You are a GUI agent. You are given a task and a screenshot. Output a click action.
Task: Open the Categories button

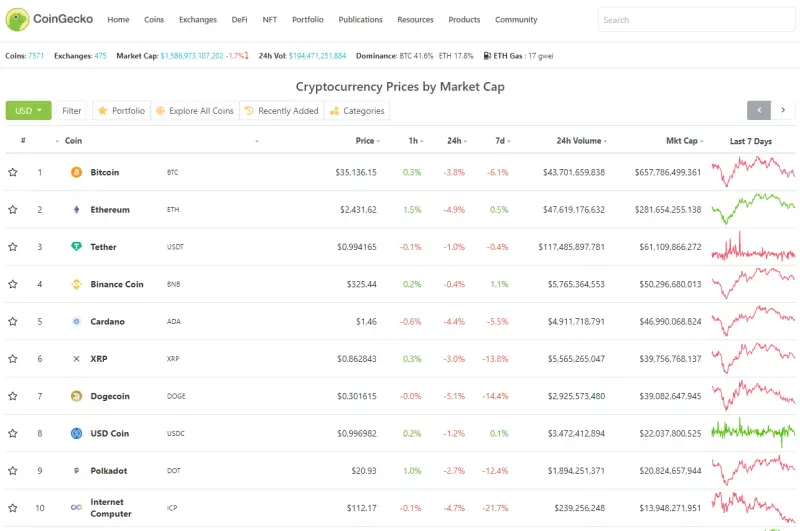pos(357,111)
